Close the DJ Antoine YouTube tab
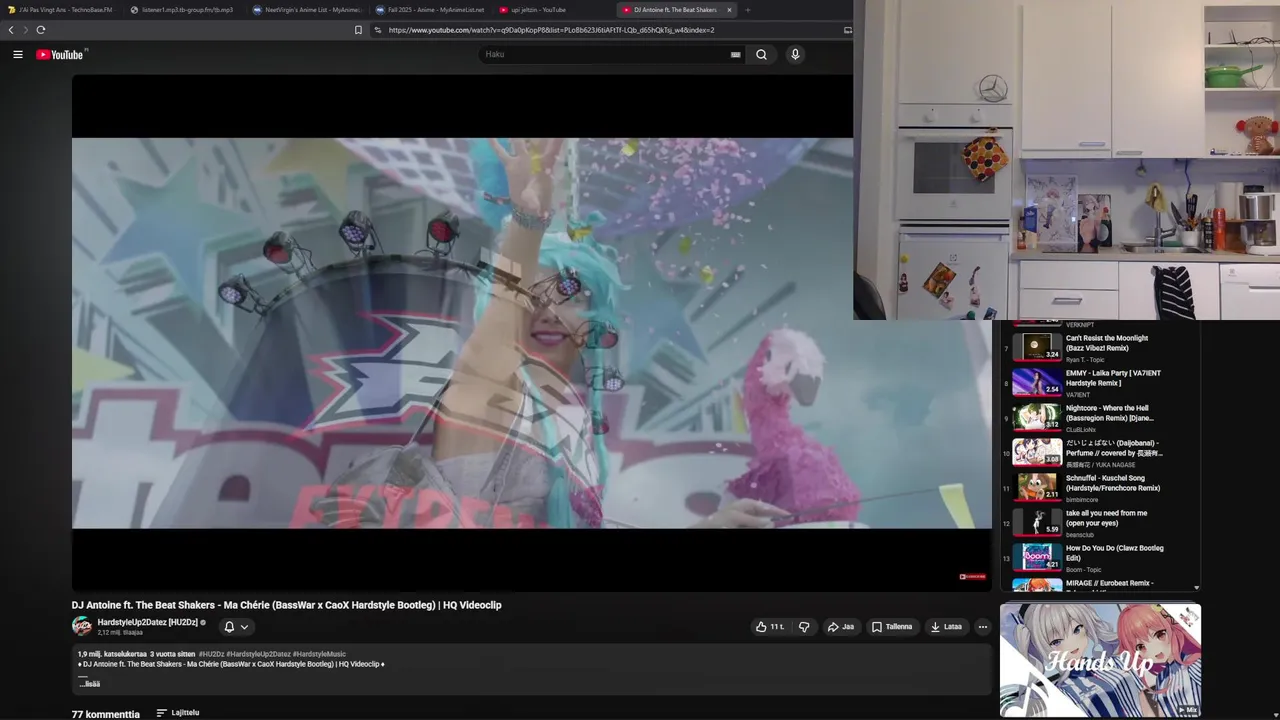This screenshot has width=1280, height=720. point(729,10)
